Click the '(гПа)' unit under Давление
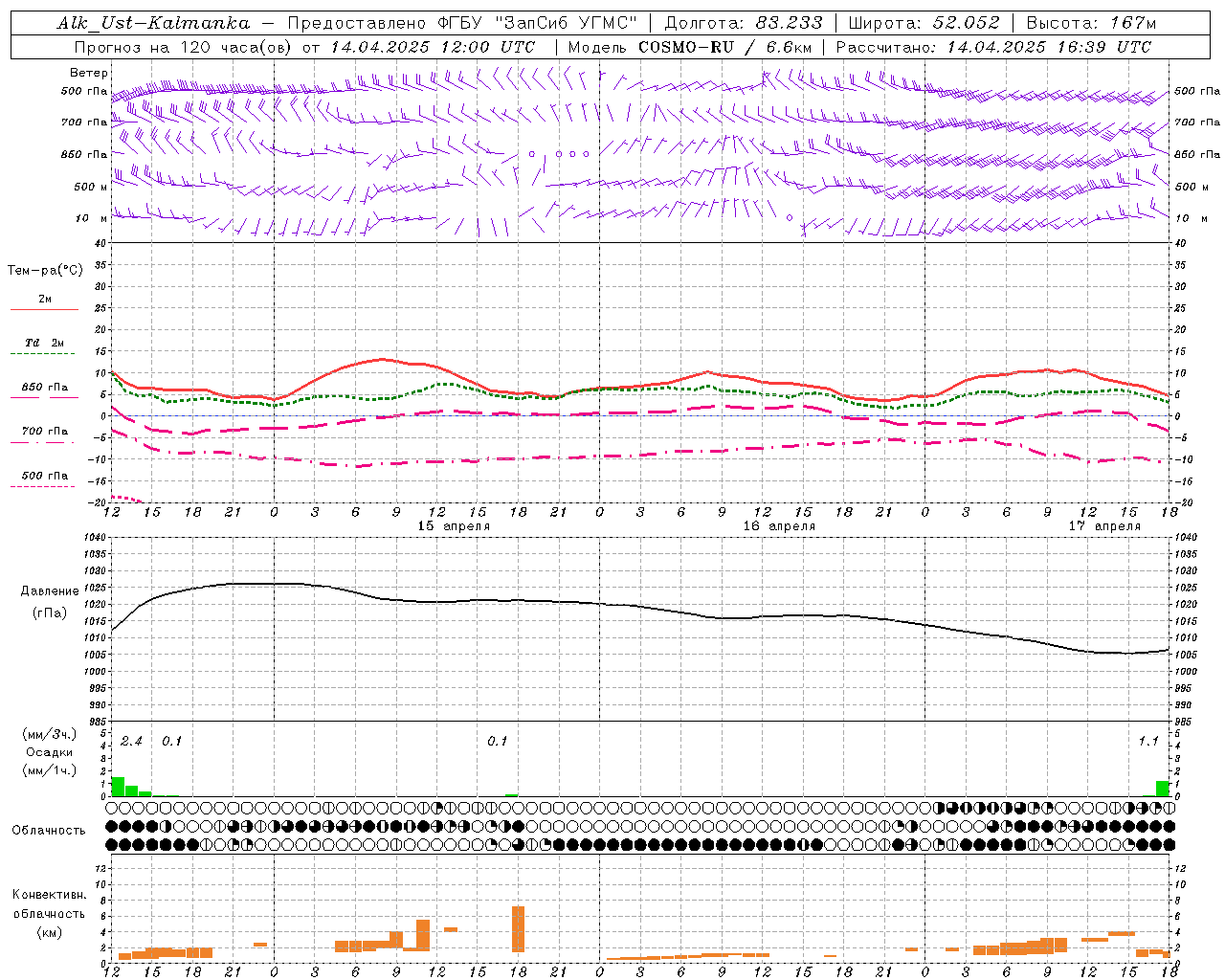1225x980 pixels. click(50, 613)
